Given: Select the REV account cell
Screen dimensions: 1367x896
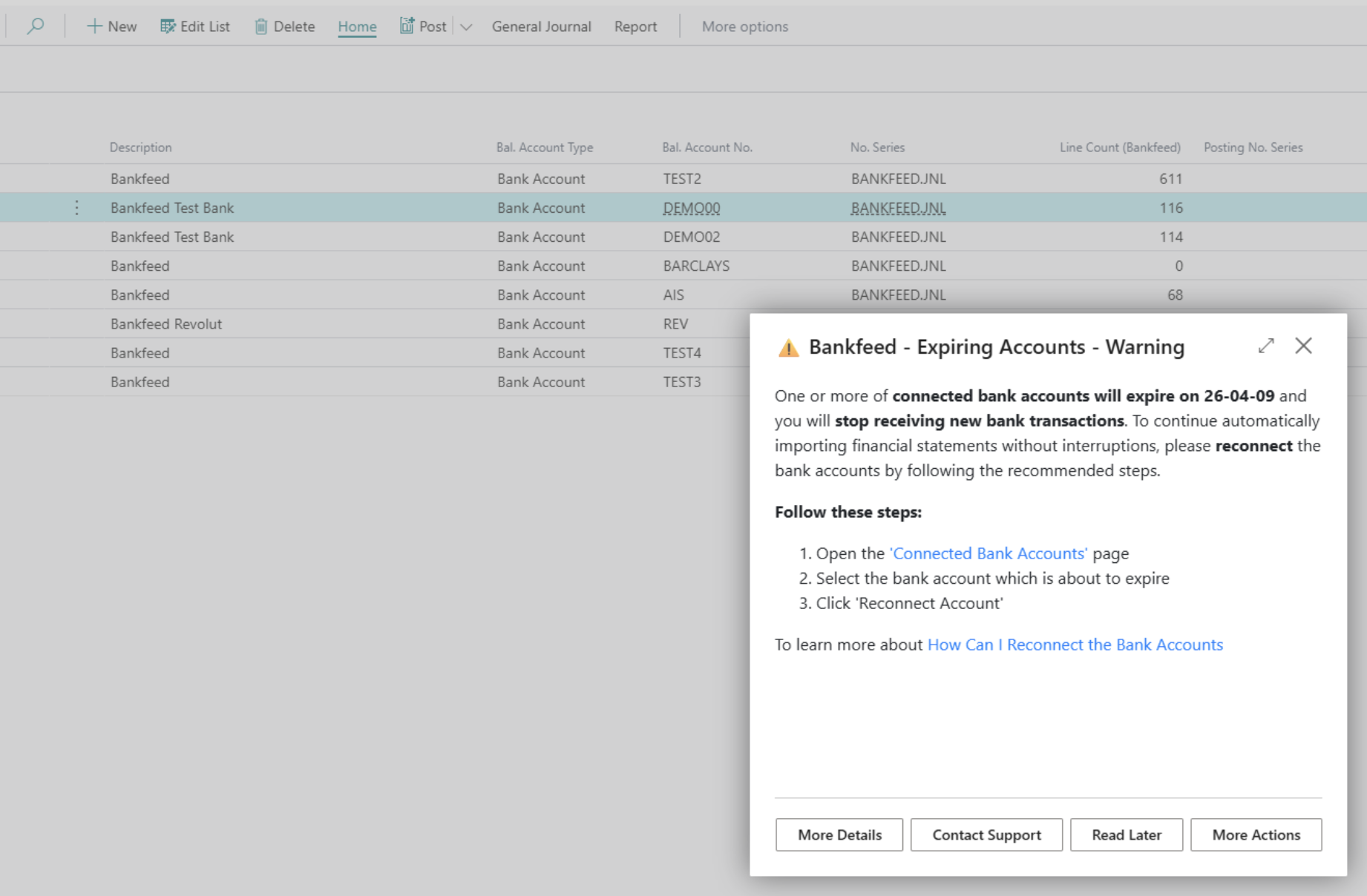Looking at the screenshot, I should [675, 324].
